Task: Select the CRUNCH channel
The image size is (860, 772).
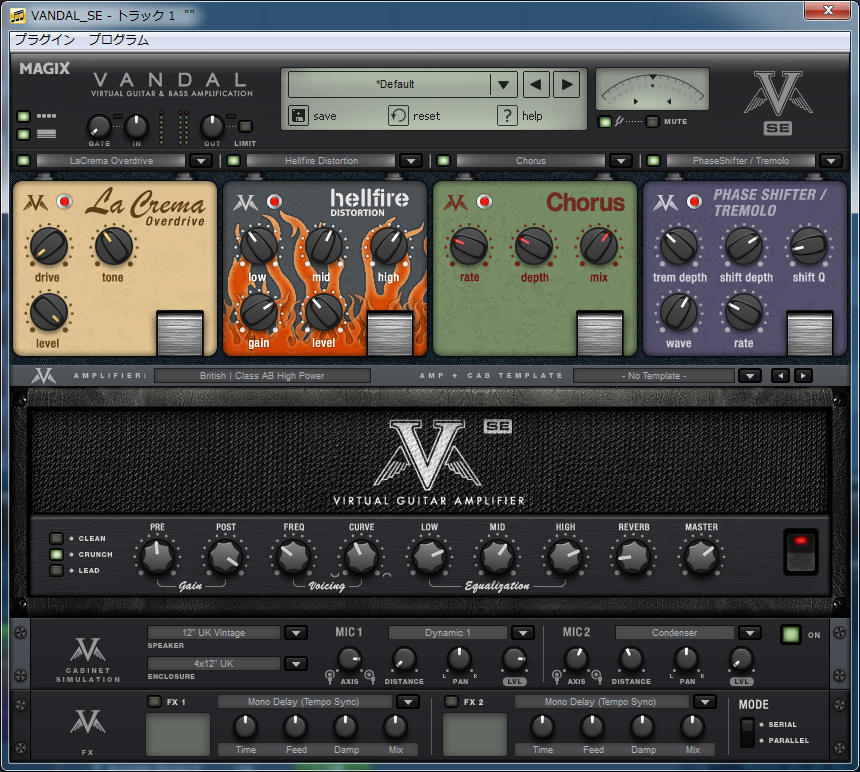Action: (x=56, y=554)
